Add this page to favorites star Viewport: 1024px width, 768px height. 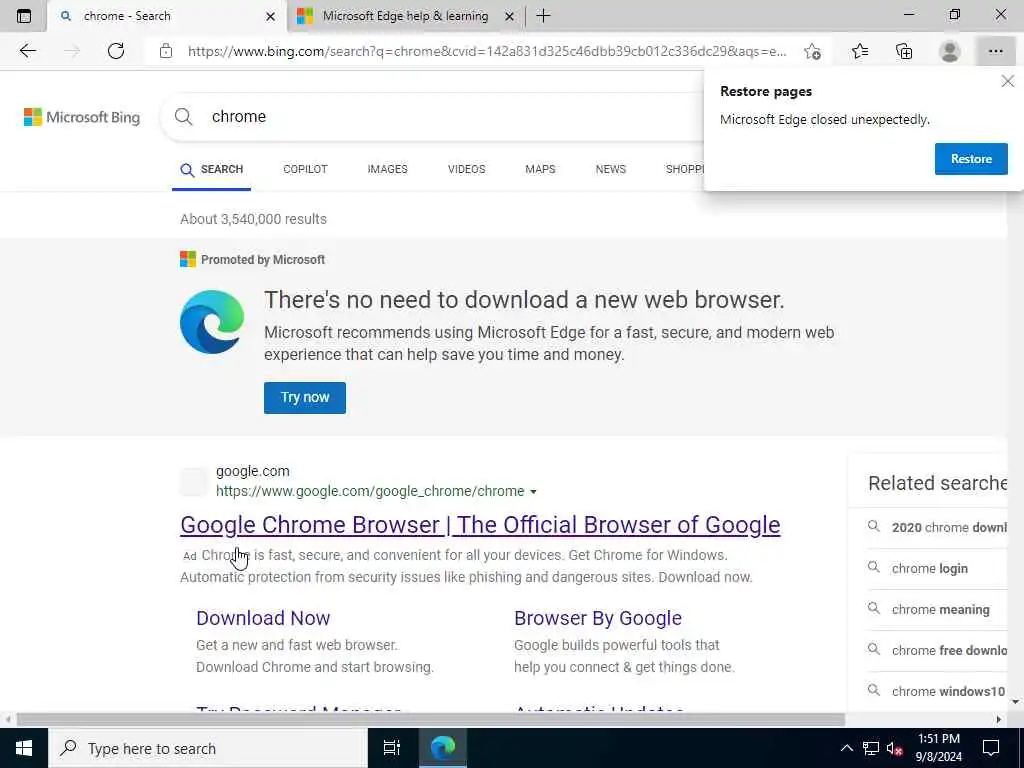pos(812,51)
